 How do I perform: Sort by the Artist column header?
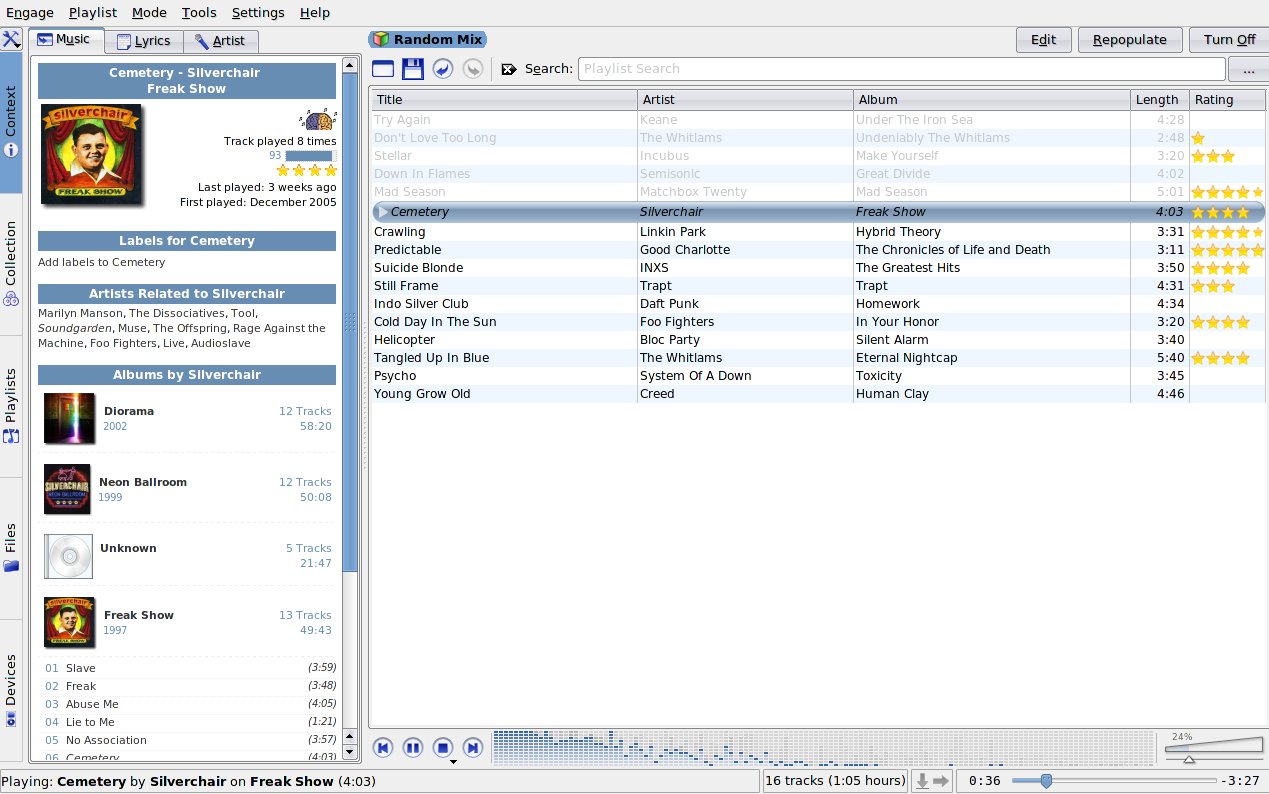point(745,100)
